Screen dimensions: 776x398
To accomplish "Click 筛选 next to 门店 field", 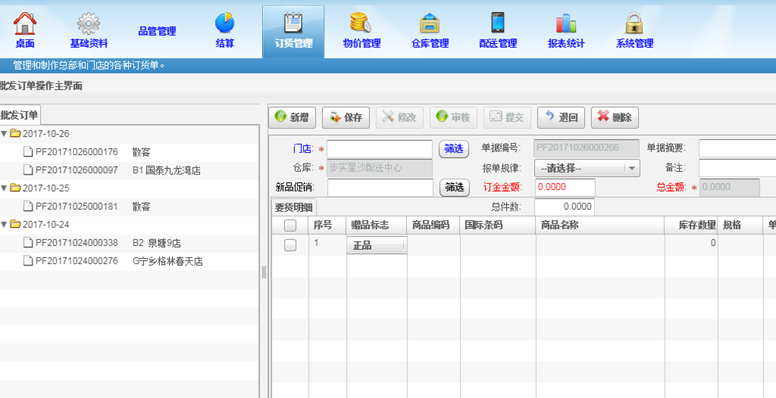I will (454, 149).
